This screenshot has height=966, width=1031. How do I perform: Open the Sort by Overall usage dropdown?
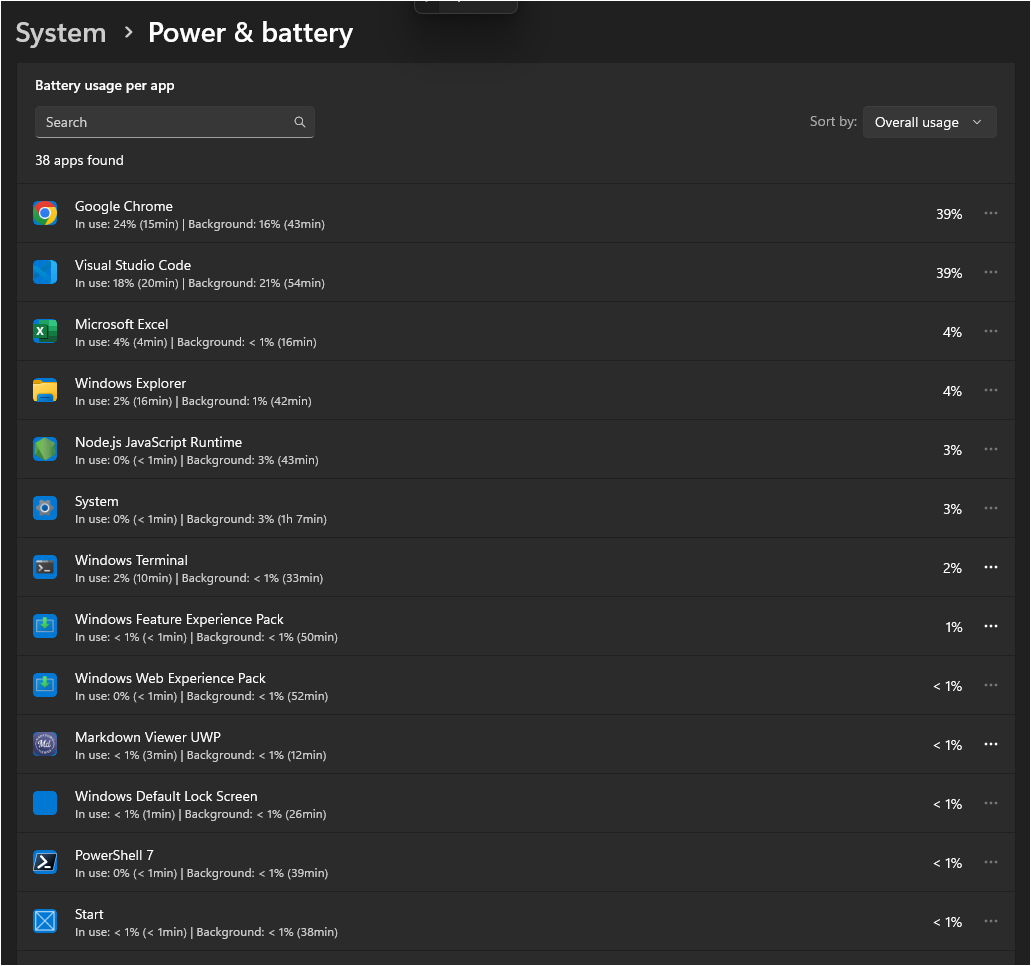pos(929,122)
